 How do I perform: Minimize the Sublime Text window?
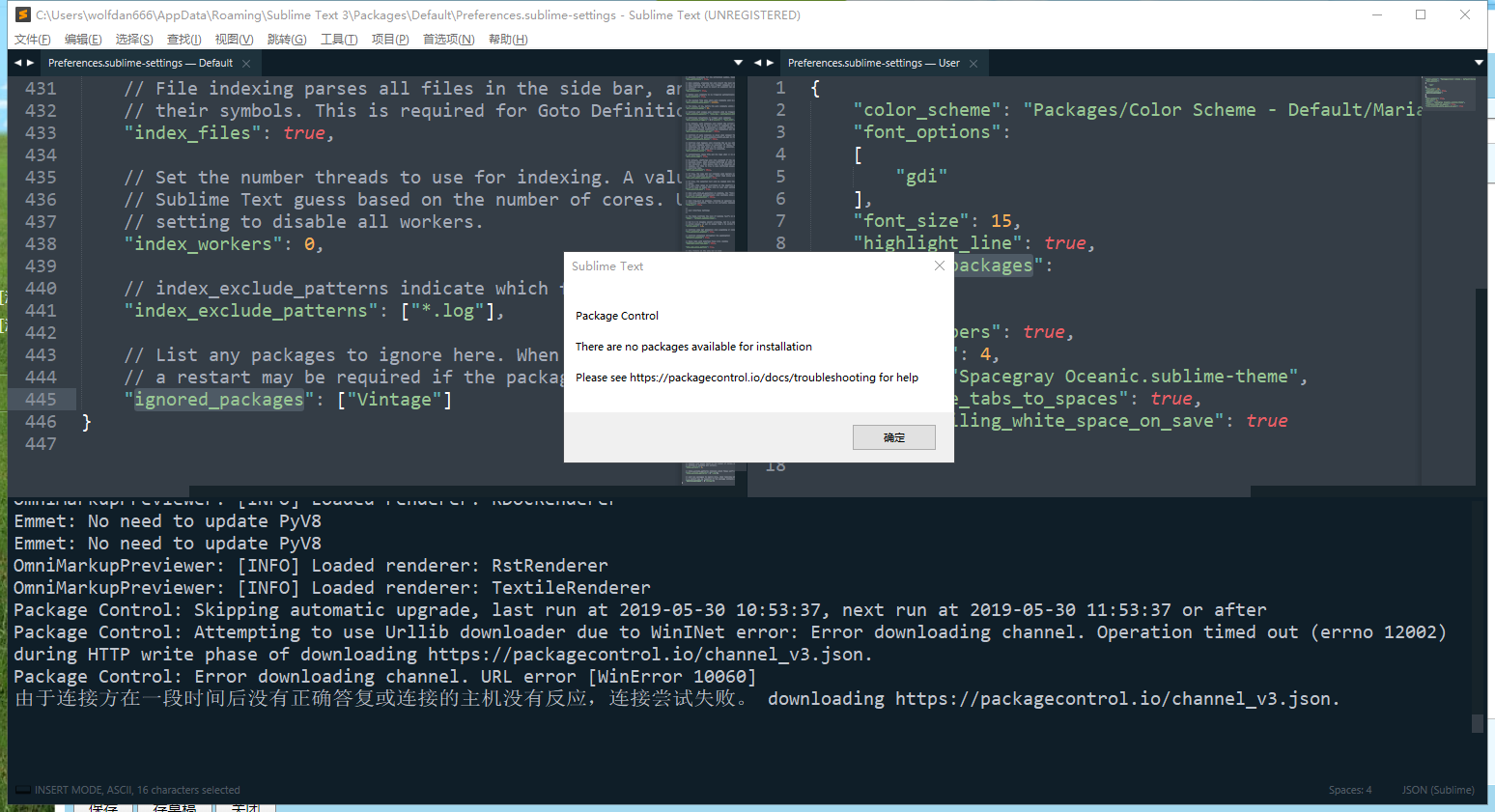pos(1376,14)
